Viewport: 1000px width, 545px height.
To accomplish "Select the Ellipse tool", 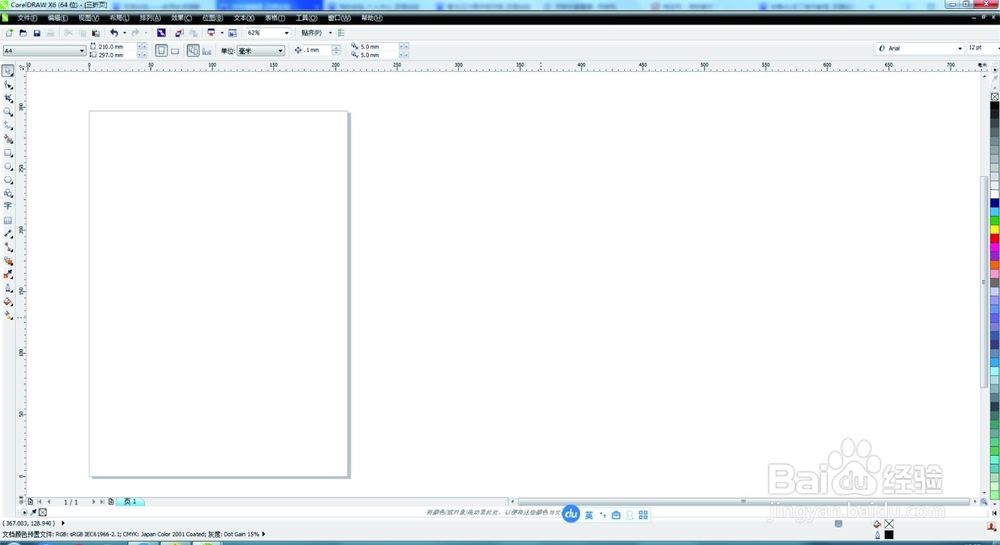I will pos(8,166).
